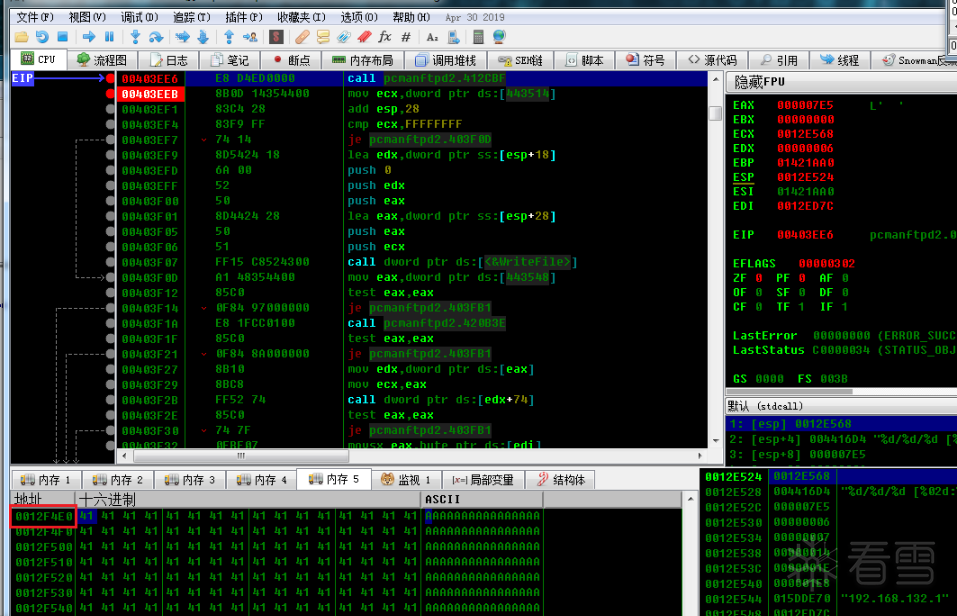Set breakpoint bullet at 00403F07
The width and height of the screenshot is (957, 616).
coord(110,262)
